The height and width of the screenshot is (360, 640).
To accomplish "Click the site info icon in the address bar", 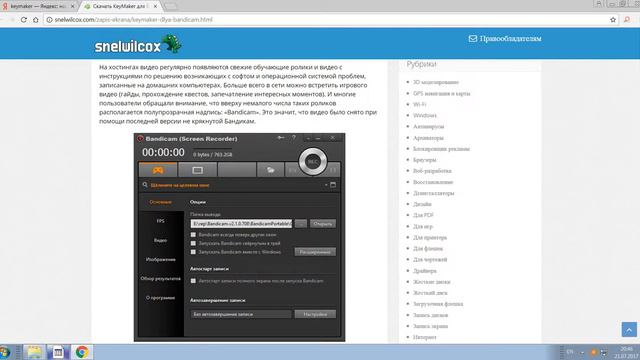I will [x=49, y=20].
